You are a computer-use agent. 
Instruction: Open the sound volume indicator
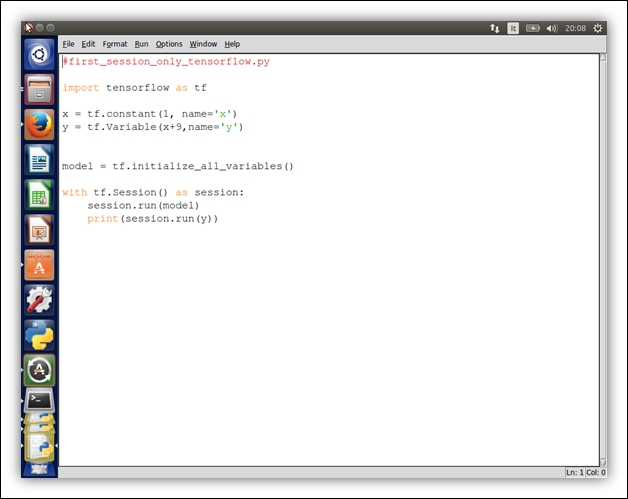click(x=552, y=28)
